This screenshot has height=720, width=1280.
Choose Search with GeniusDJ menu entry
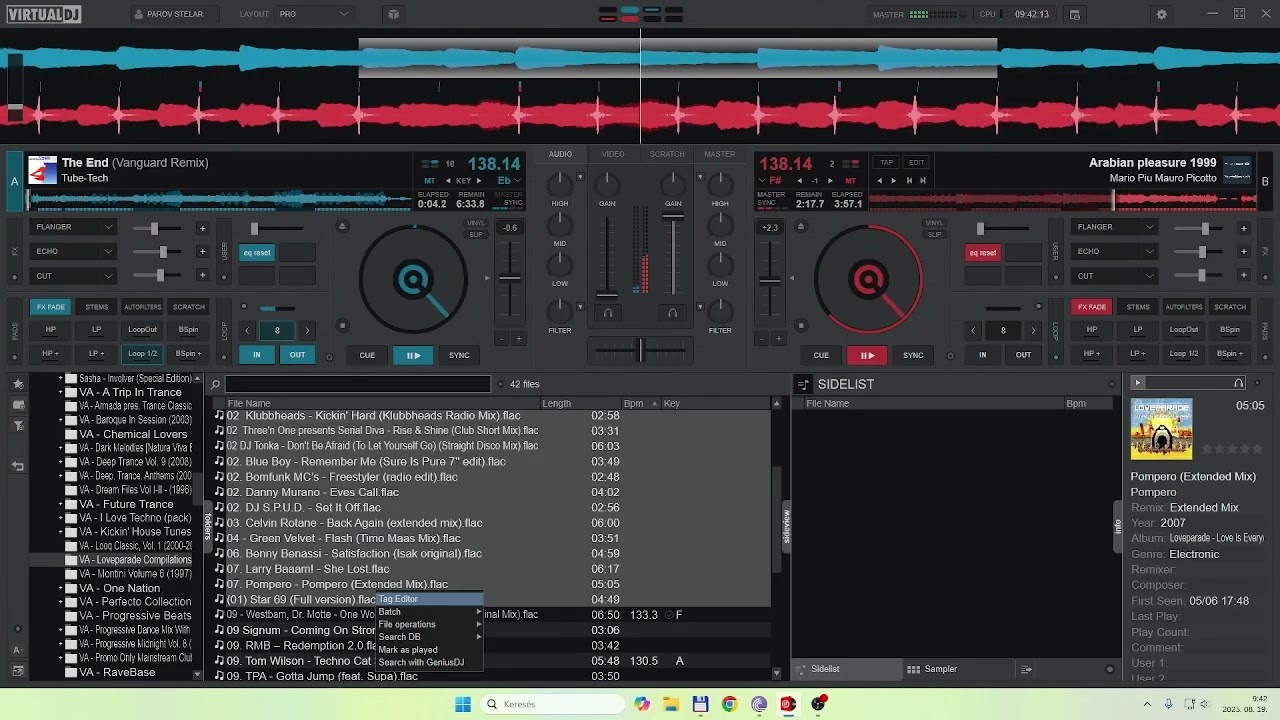430,662
